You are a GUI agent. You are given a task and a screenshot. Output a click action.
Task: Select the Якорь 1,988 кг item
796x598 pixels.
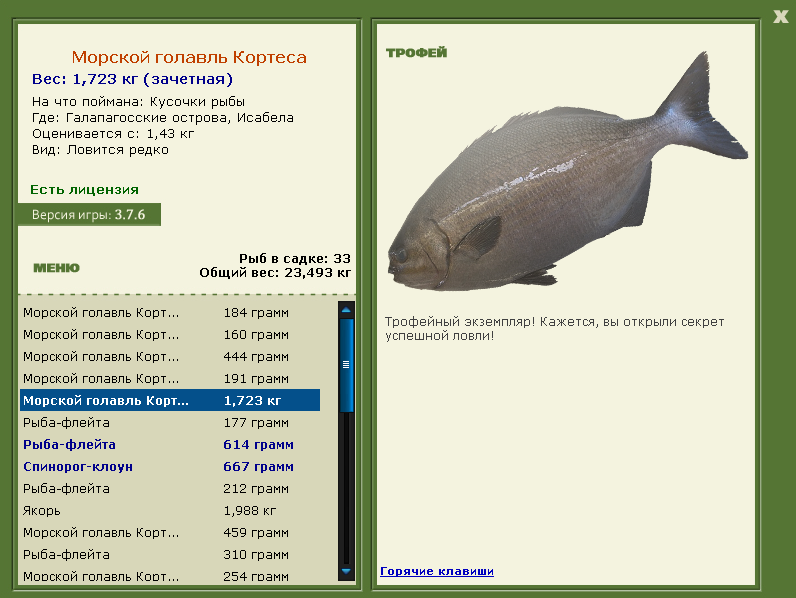click(x=170, y=511)
